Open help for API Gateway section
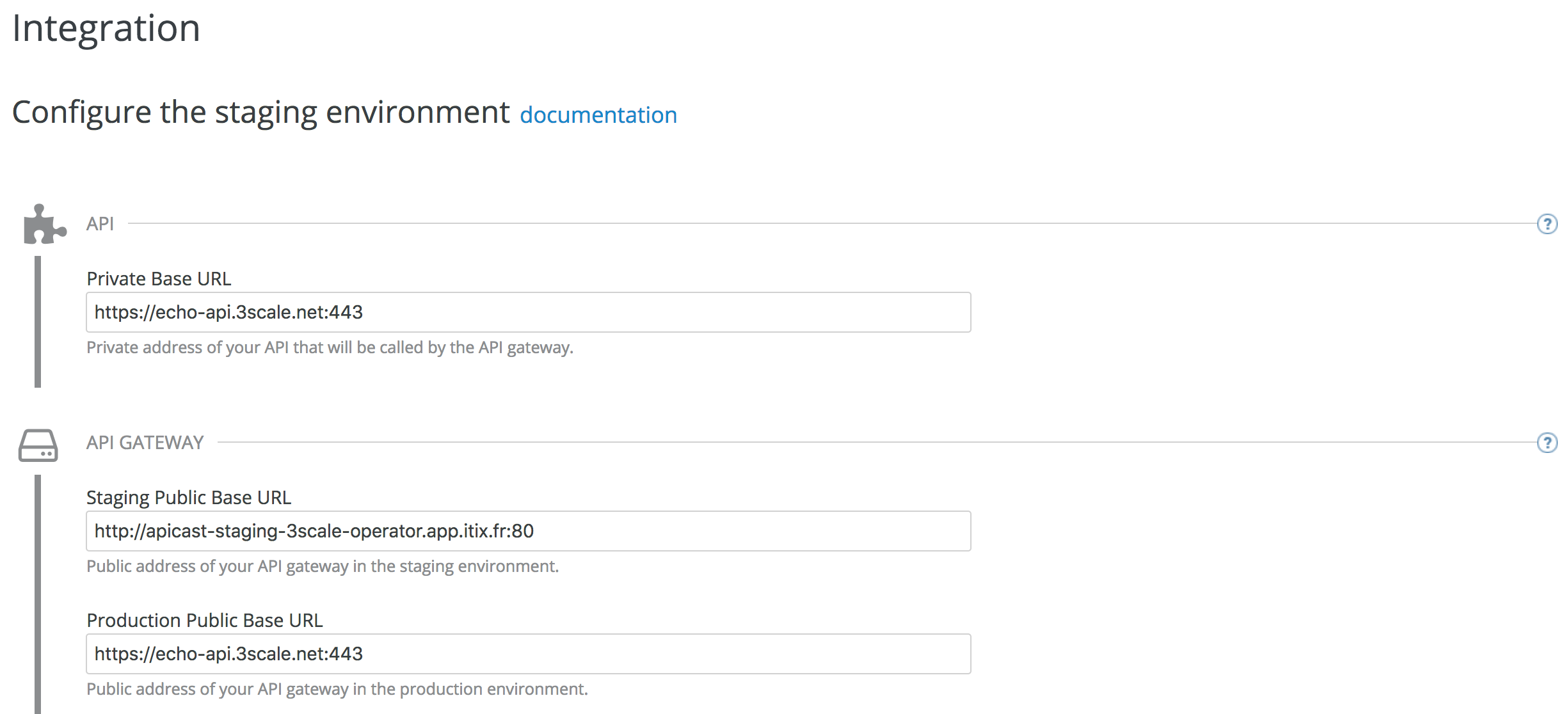1568x714 pixels. tap(1546, 443)
